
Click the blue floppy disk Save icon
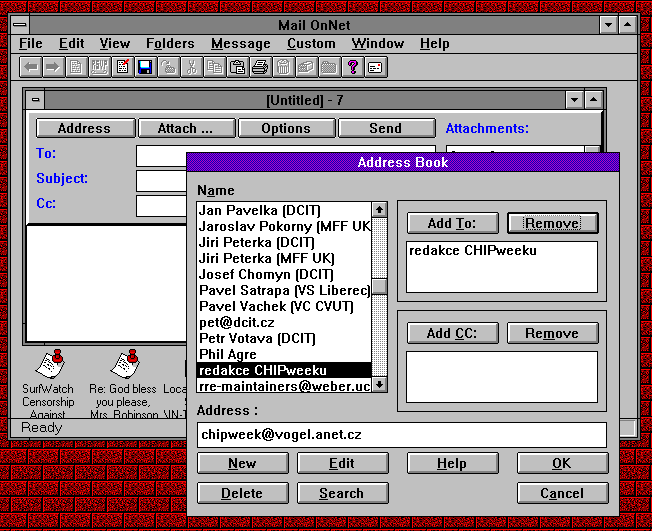pos(145,67)
